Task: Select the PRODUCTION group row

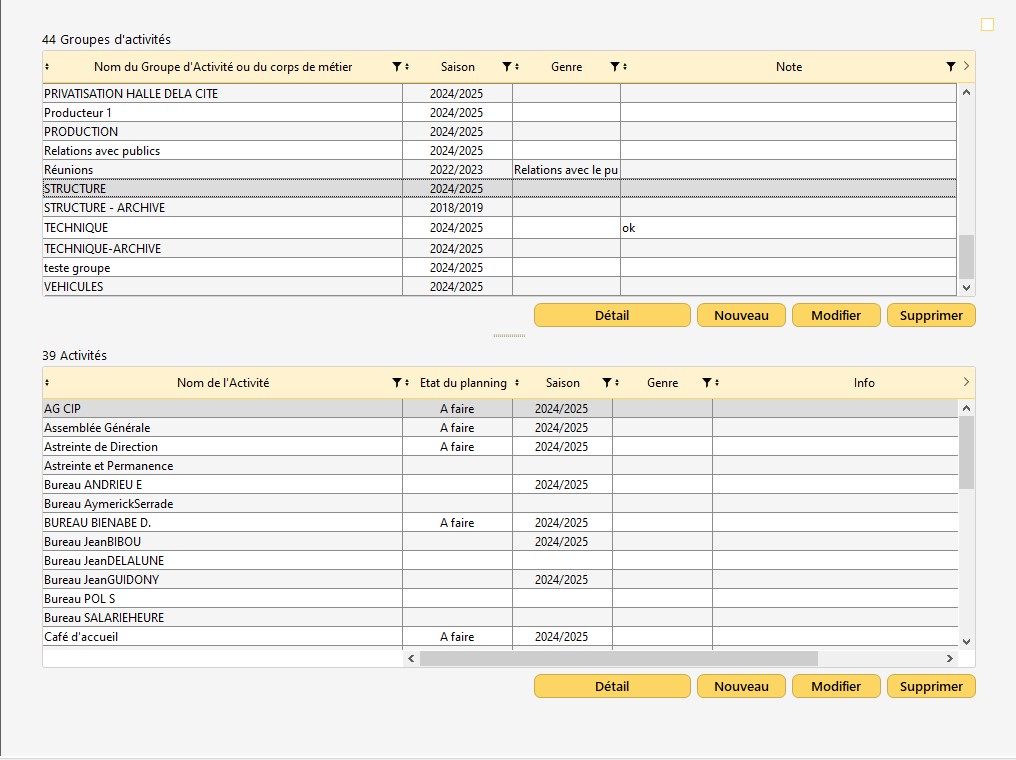Action: tap(222, 132)
